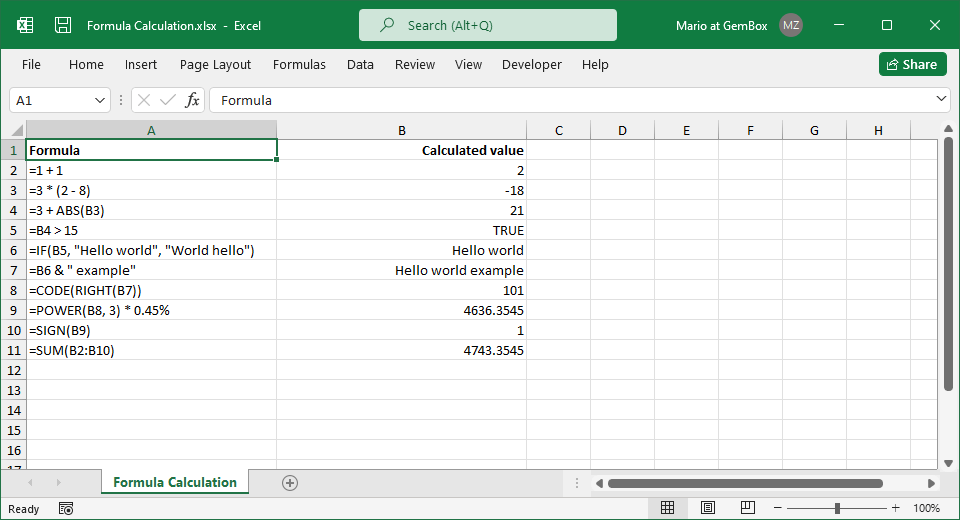Open the Formulas ribbon tab
Image resolution: width=960 pixels, height=520 pixels.
pyautogui.click(x=299, y=64)
